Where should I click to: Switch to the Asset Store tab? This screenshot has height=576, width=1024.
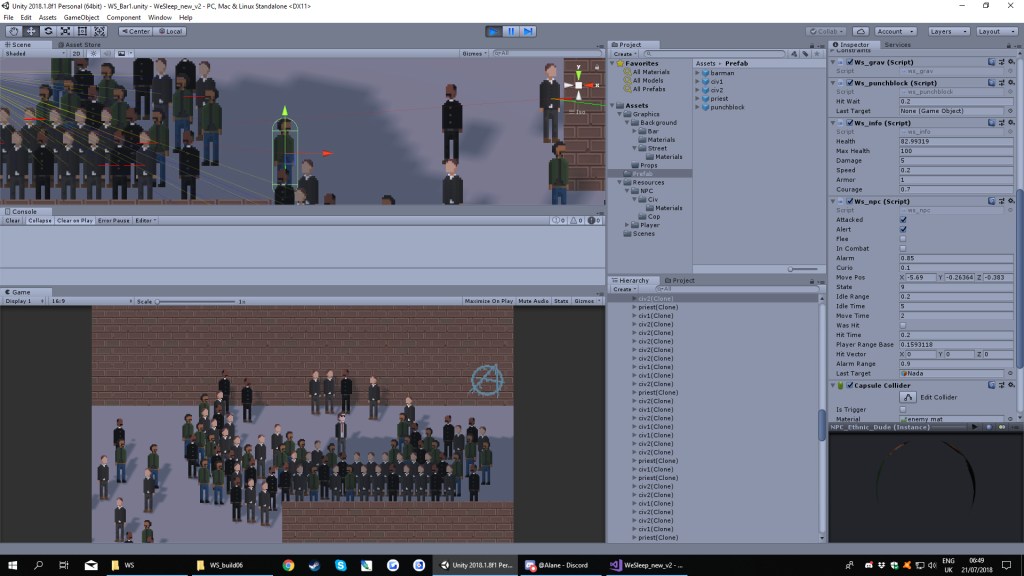point(80,44)
